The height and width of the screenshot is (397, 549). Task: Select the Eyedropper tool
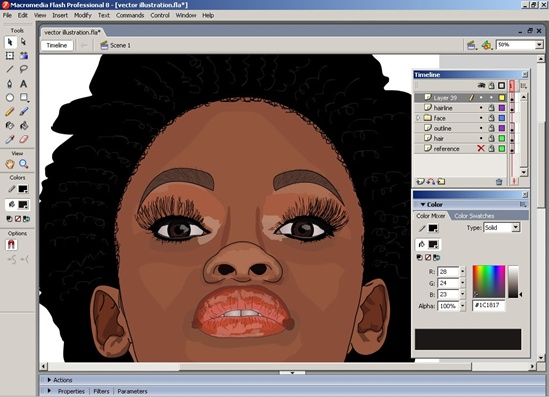pos(10,139)
